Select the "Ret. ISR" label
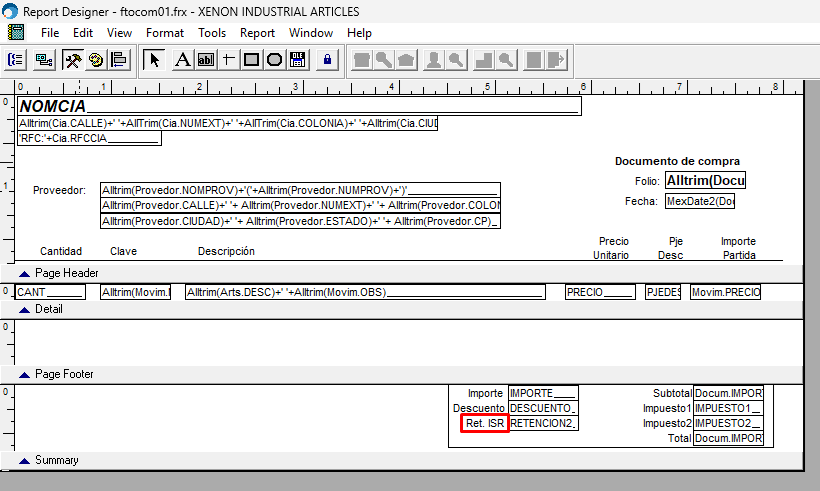The height and width of the screenshot is (491, 820). point(485,424)
